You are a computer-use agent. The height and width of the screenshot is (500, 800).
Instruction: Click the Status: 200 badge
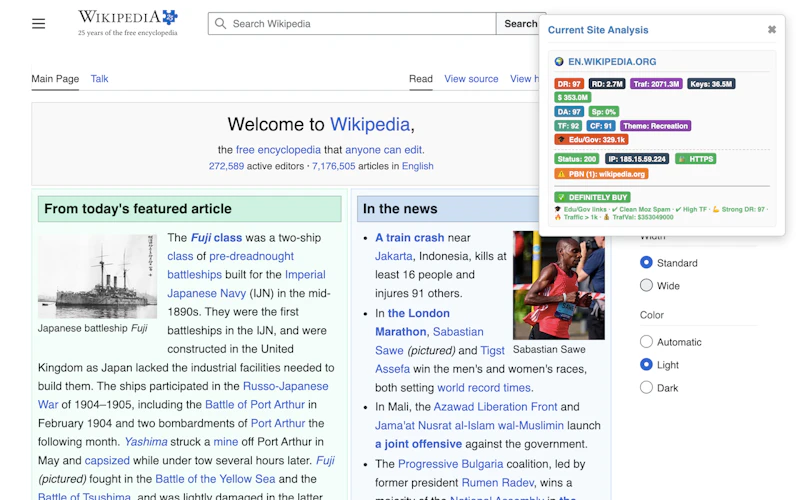577,159
